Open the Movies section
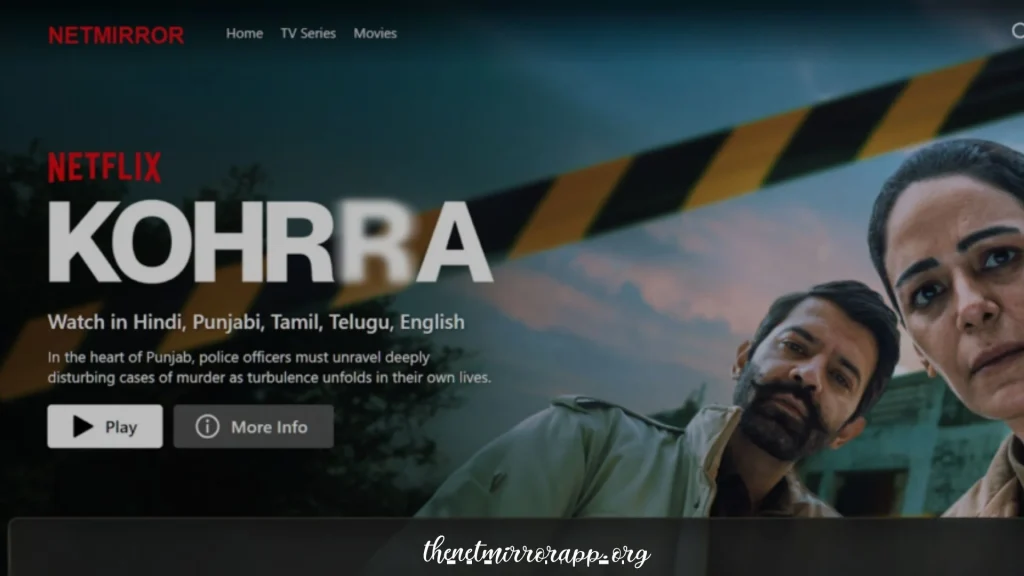 pyautogui.click(x=375, y=33)
